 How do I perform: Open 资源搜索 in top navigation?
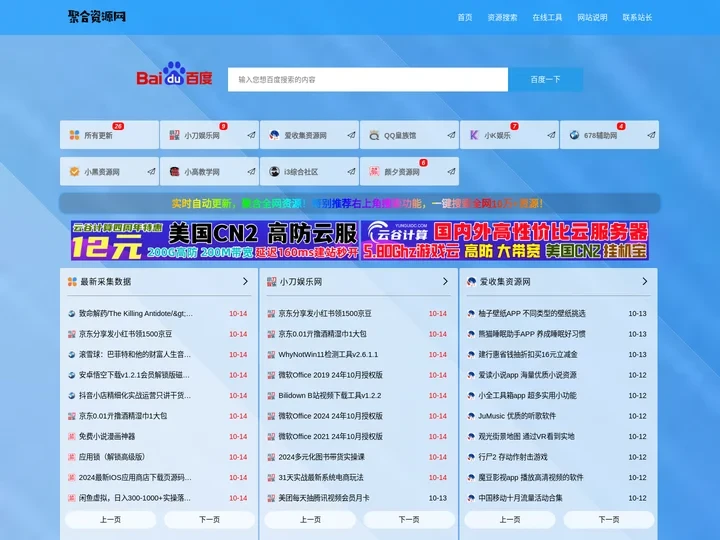[x=502, y=17]
